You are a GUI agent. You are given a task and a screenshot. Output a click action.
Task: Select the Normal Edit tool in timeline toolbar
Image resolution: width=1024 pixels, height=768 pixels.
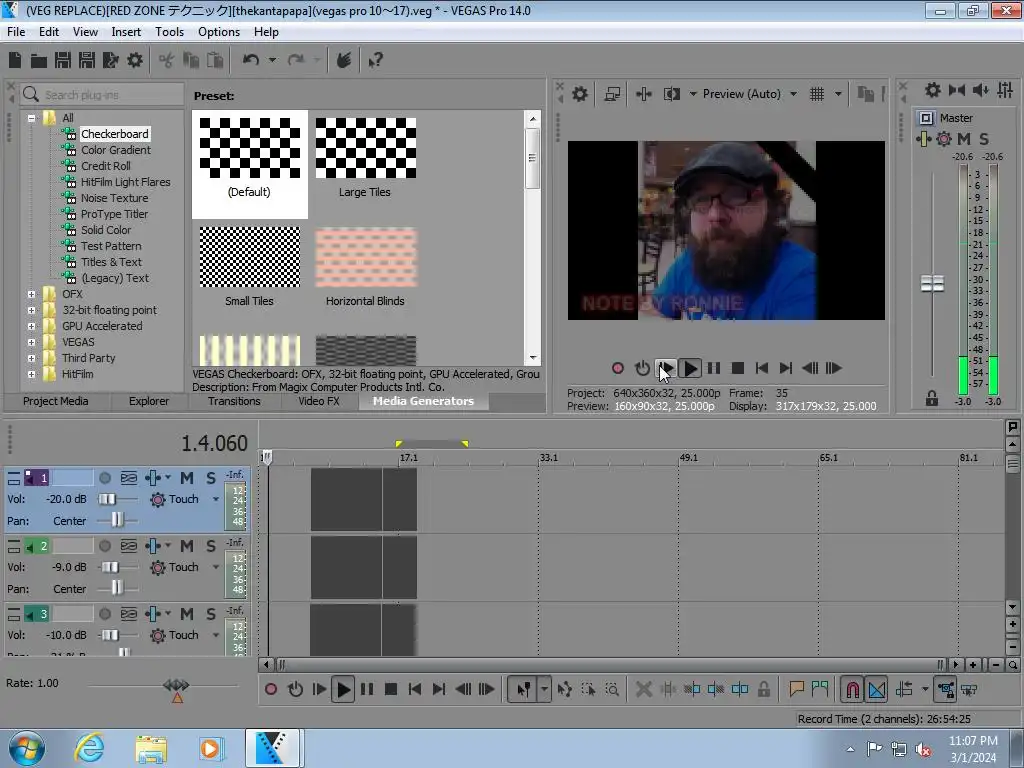pyautogui.click(x=524, y=689)
